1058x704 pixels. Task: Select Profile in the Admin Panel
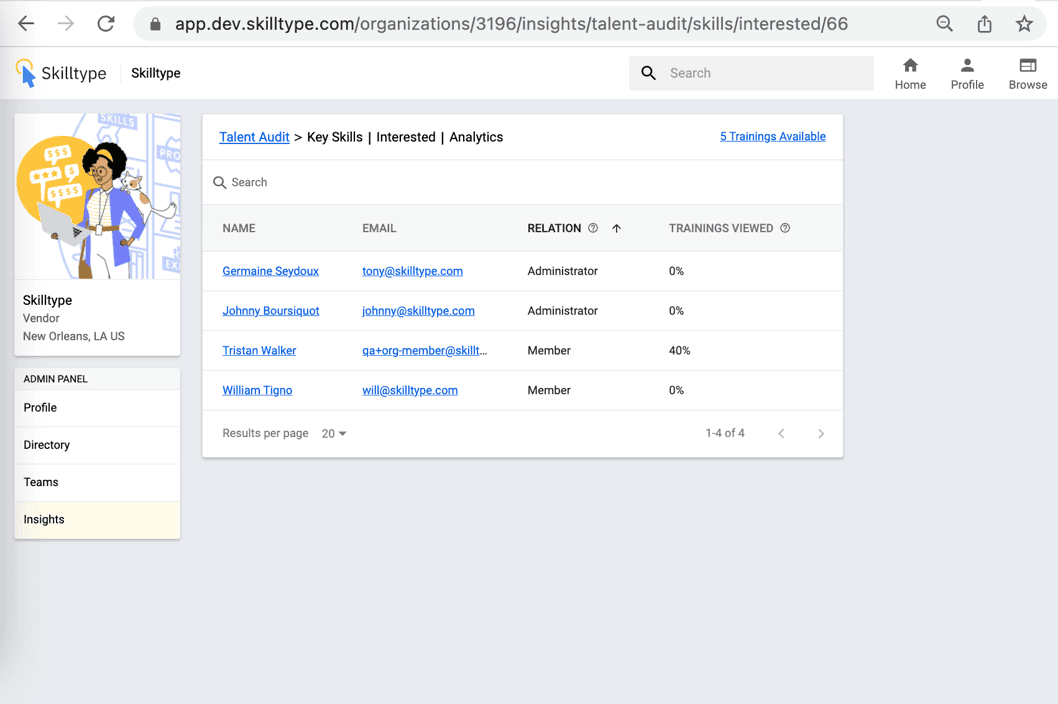pyautogui.click(x=97, y=408)
